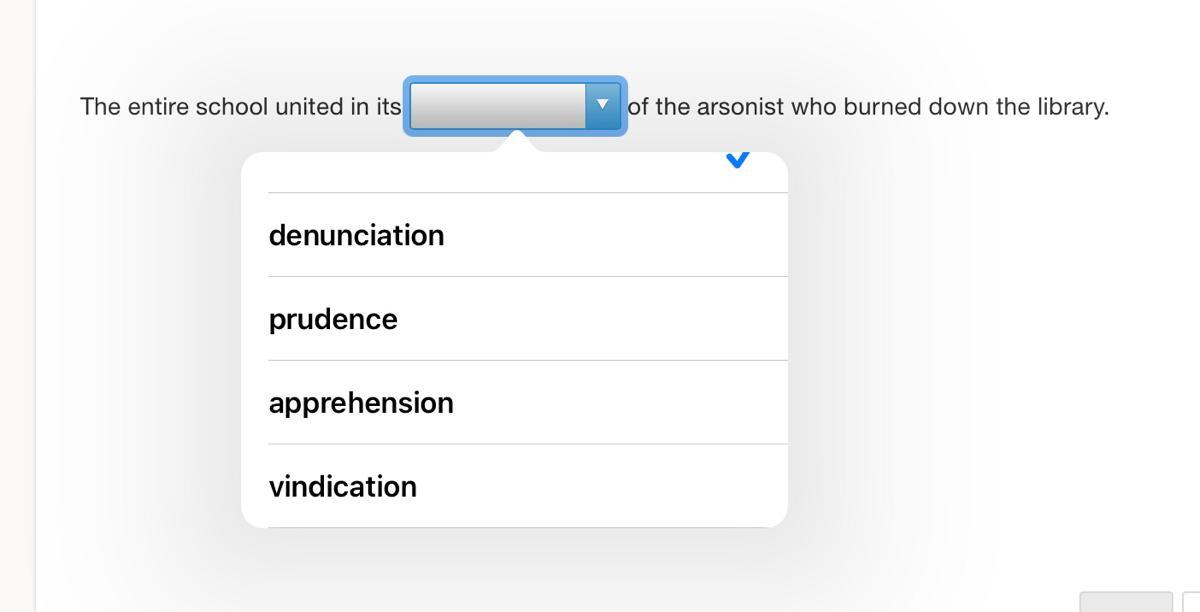
Task: Select the blank option above denunciation
Action: pos(500,172)
